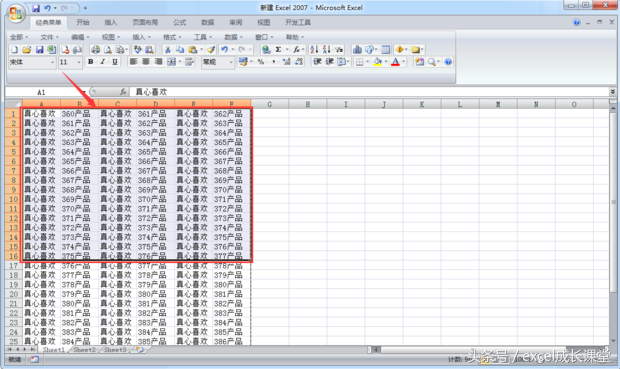
Task: Cut selection with the scissors icon
Action: tap(168, 49)
